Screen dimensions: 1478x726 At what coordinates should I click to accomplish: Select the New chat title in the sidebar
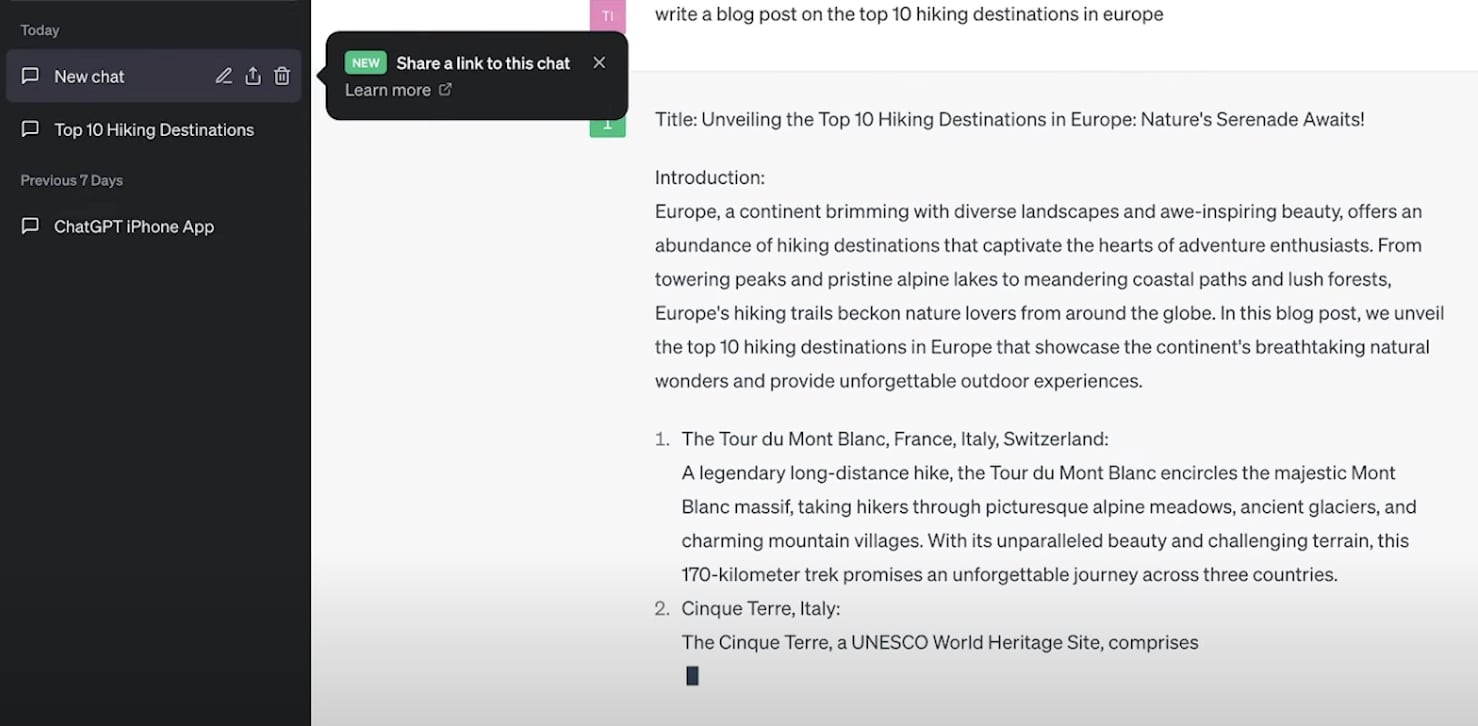89,77
